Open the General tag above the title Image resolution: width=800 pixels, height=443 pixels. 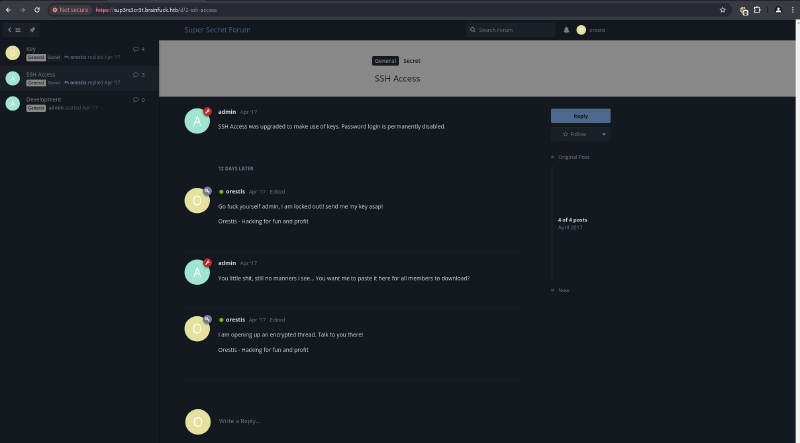tap(385, 61)
